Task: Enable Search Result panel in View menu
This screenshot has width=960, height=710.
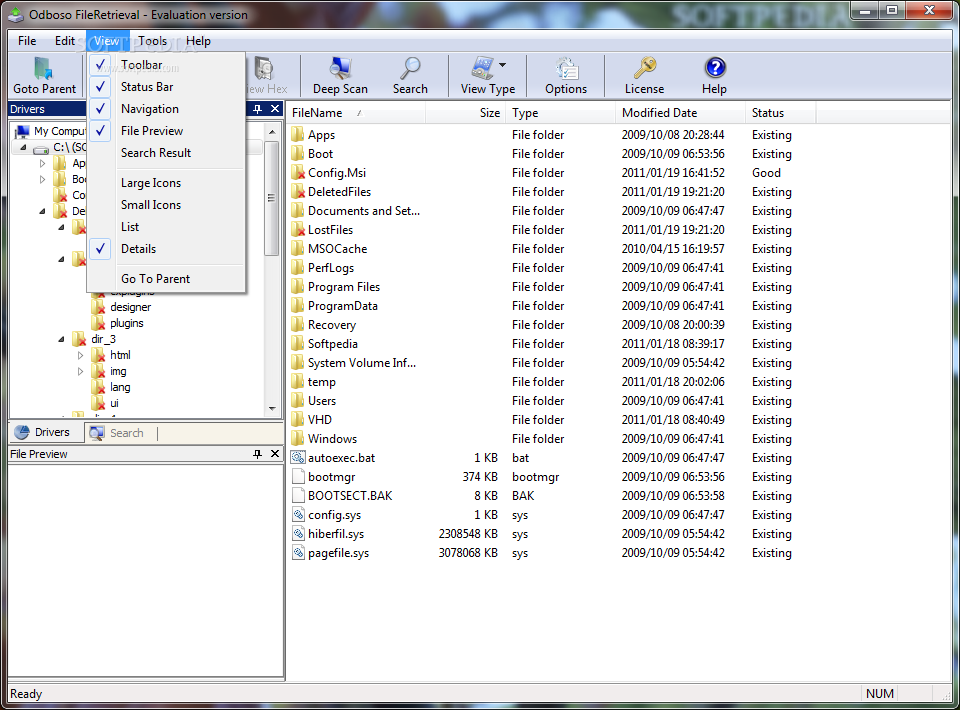Action: point(166,152)
